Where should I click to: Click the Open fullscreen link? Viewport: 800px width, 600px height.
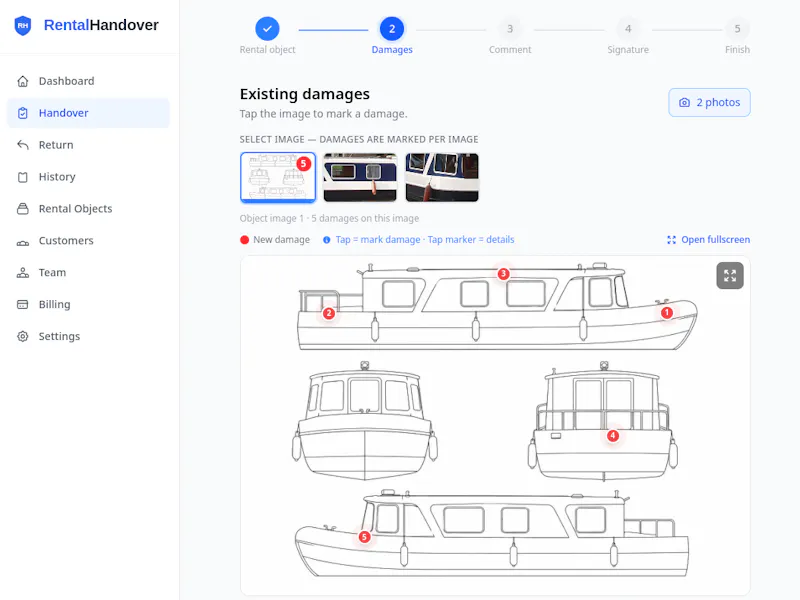709,240
